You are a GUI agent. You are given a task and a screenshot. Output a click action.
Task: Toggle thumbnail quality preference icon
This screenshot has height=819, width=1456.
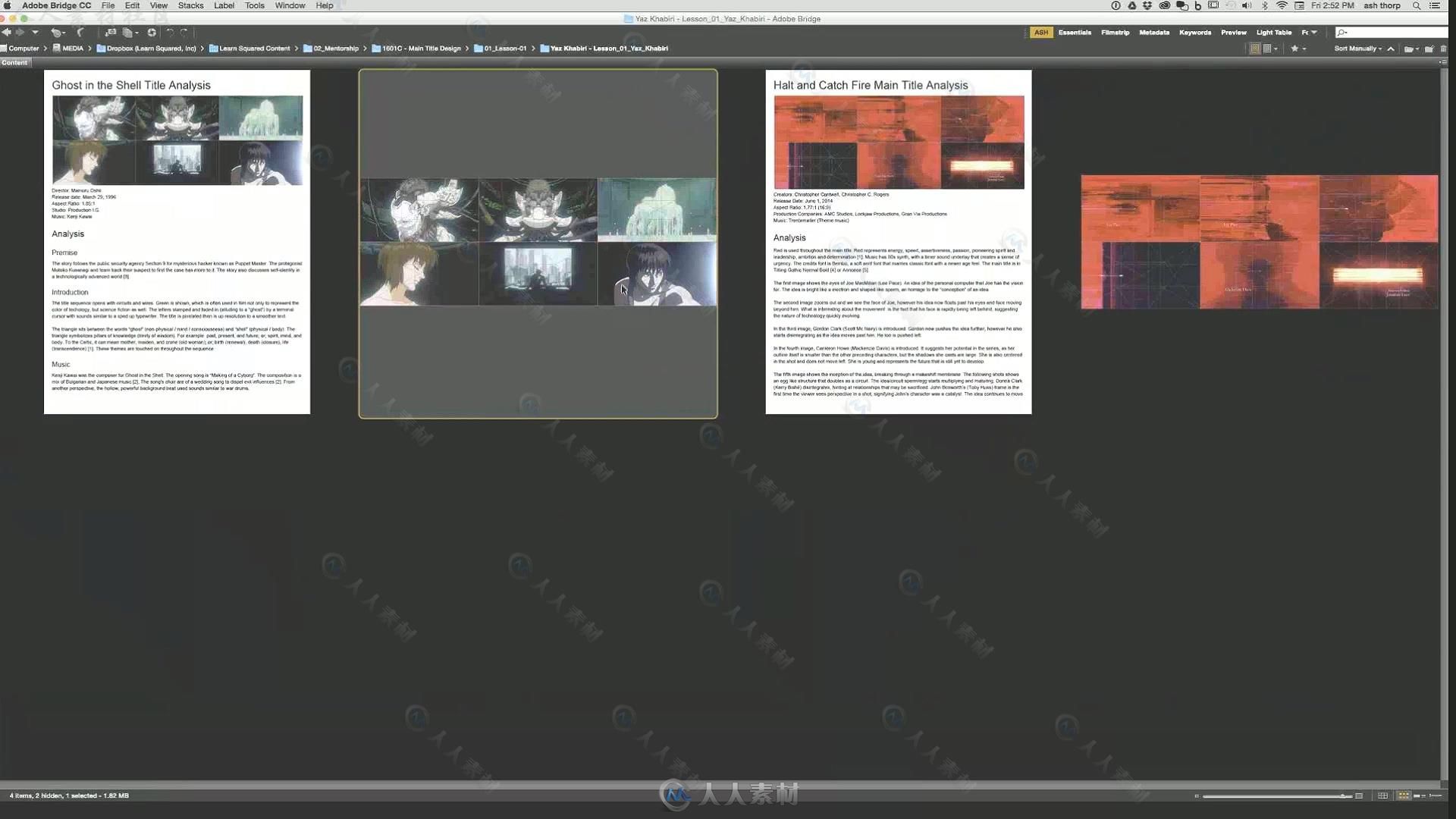click(1255, 49)
